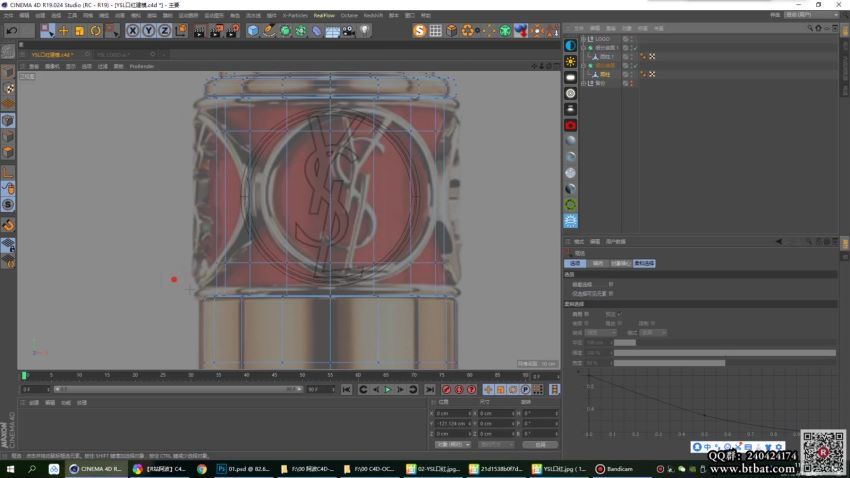Viewport: 850px width, 478px height.
Task: Add a Cube primitive object
Action: pos(253,31)
